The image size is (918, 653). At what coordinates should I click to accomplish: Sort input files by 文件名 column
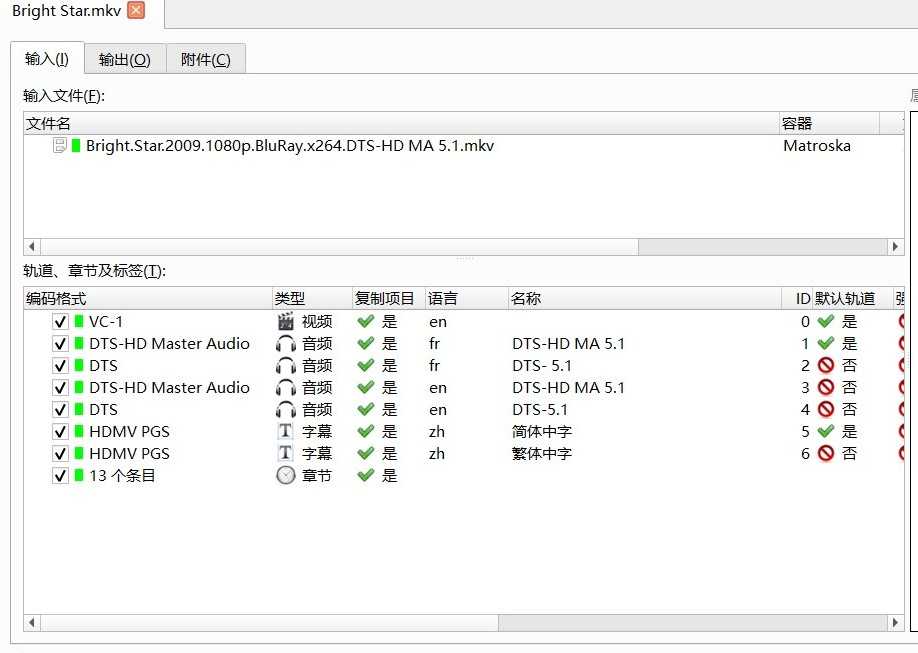(x=401, y=124)
